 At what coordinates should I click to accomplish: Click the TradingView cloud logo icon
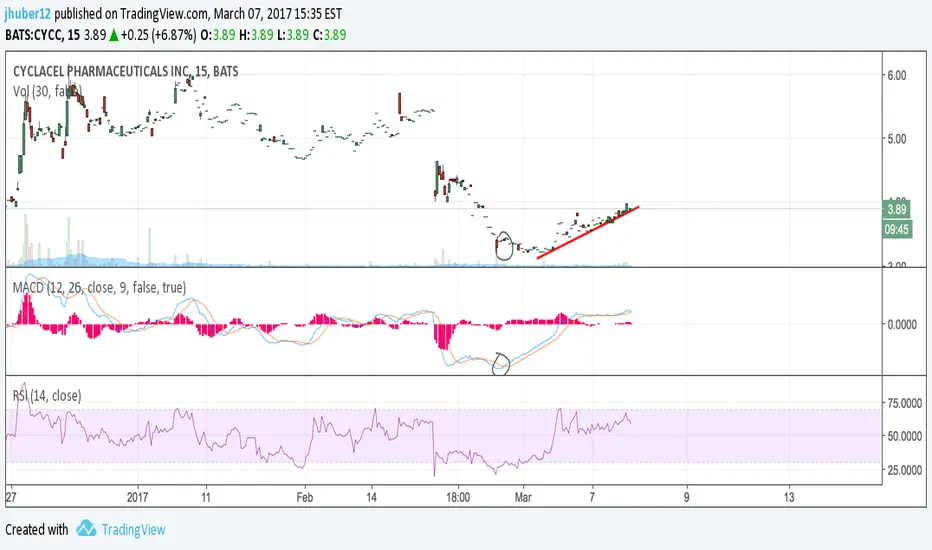[x=86, y=528]
